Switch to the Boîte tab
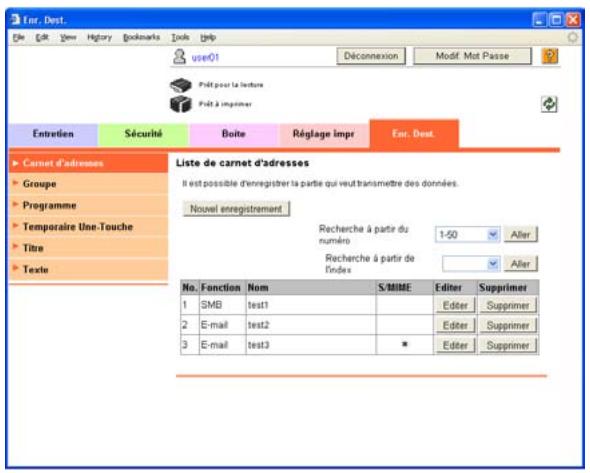This screenshot has width=590, height=473. [234, 134]
